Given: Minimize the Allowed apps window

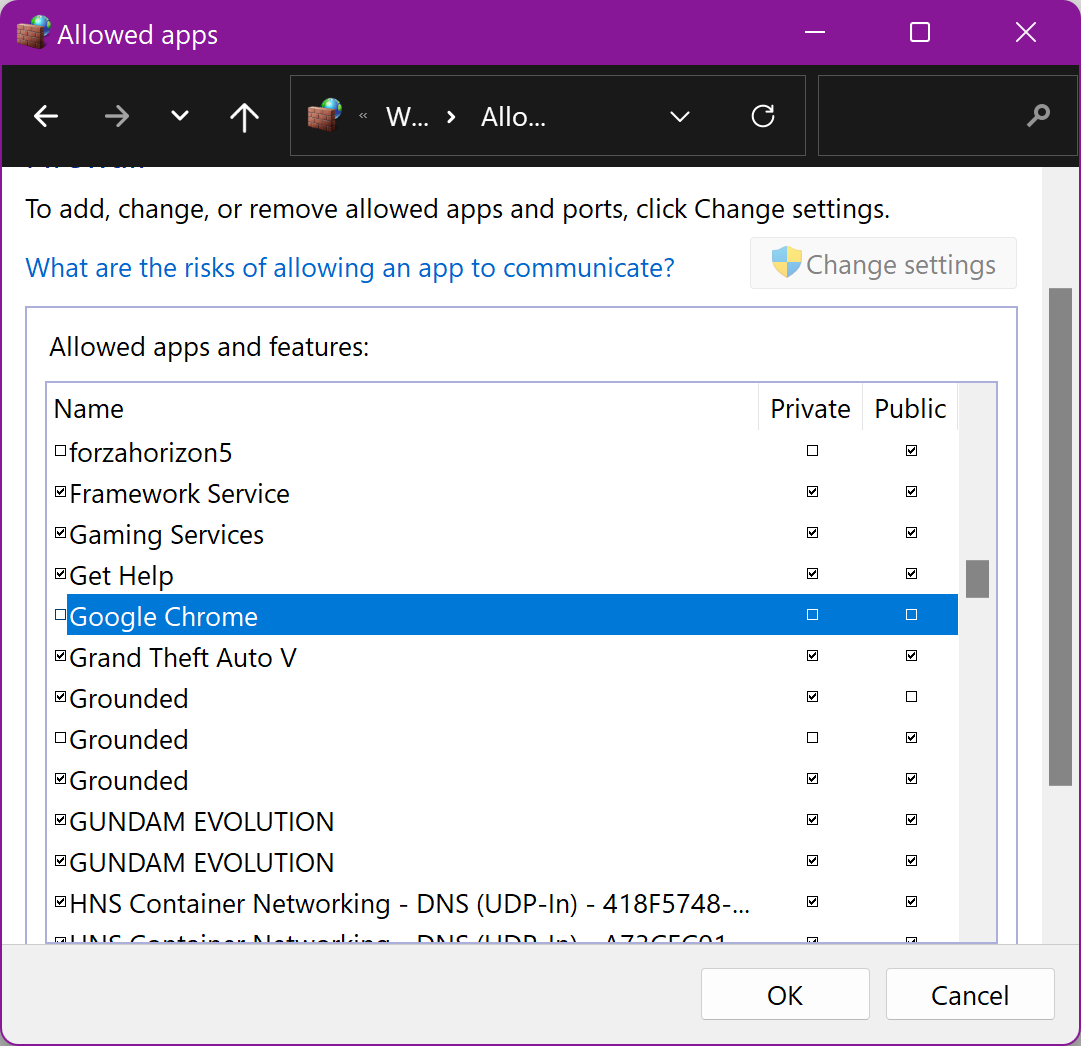Looking at the screenshot, I should 815,32.
